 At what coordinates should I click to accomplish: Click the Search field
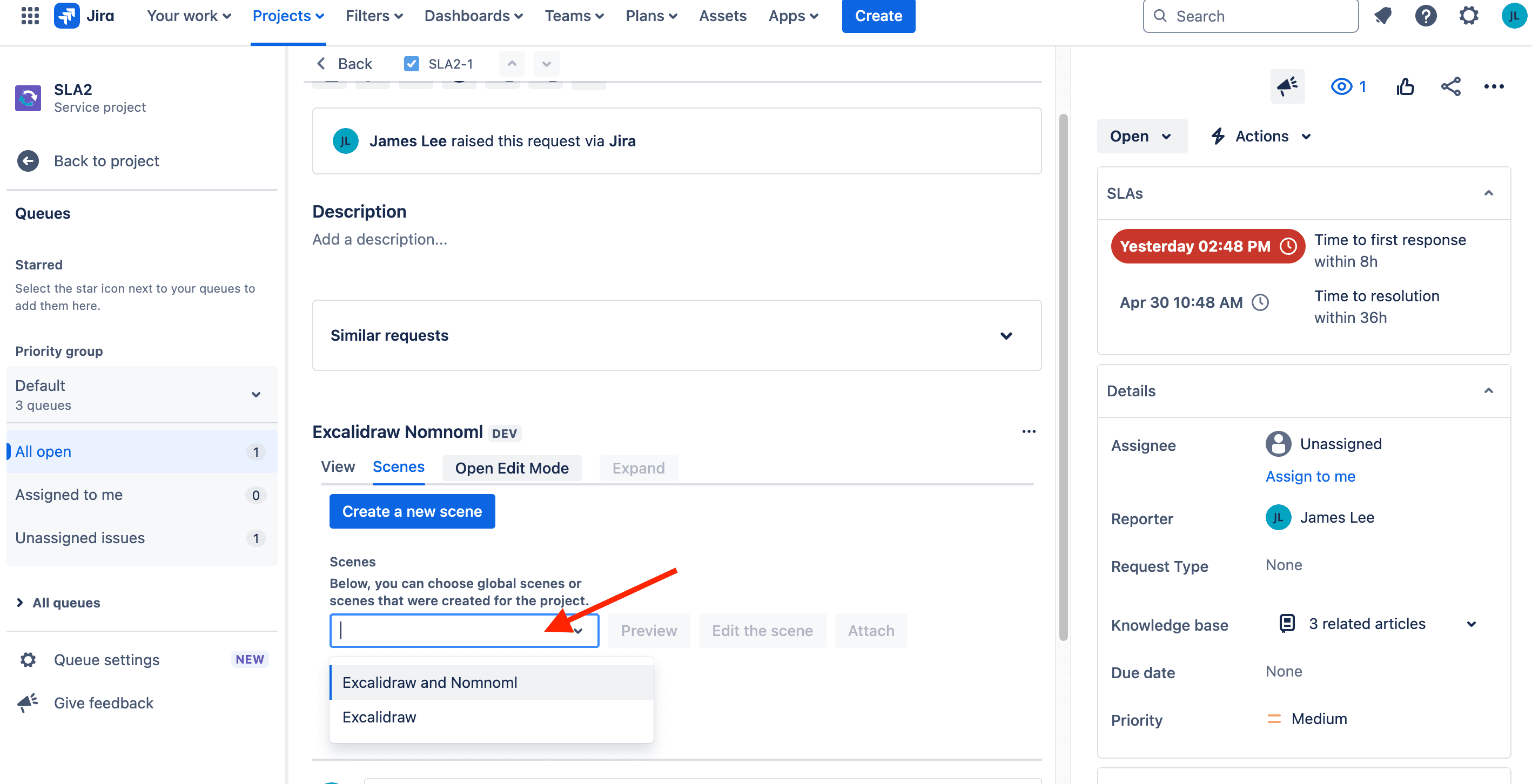pyautogui.click(x=1251, y=16)
